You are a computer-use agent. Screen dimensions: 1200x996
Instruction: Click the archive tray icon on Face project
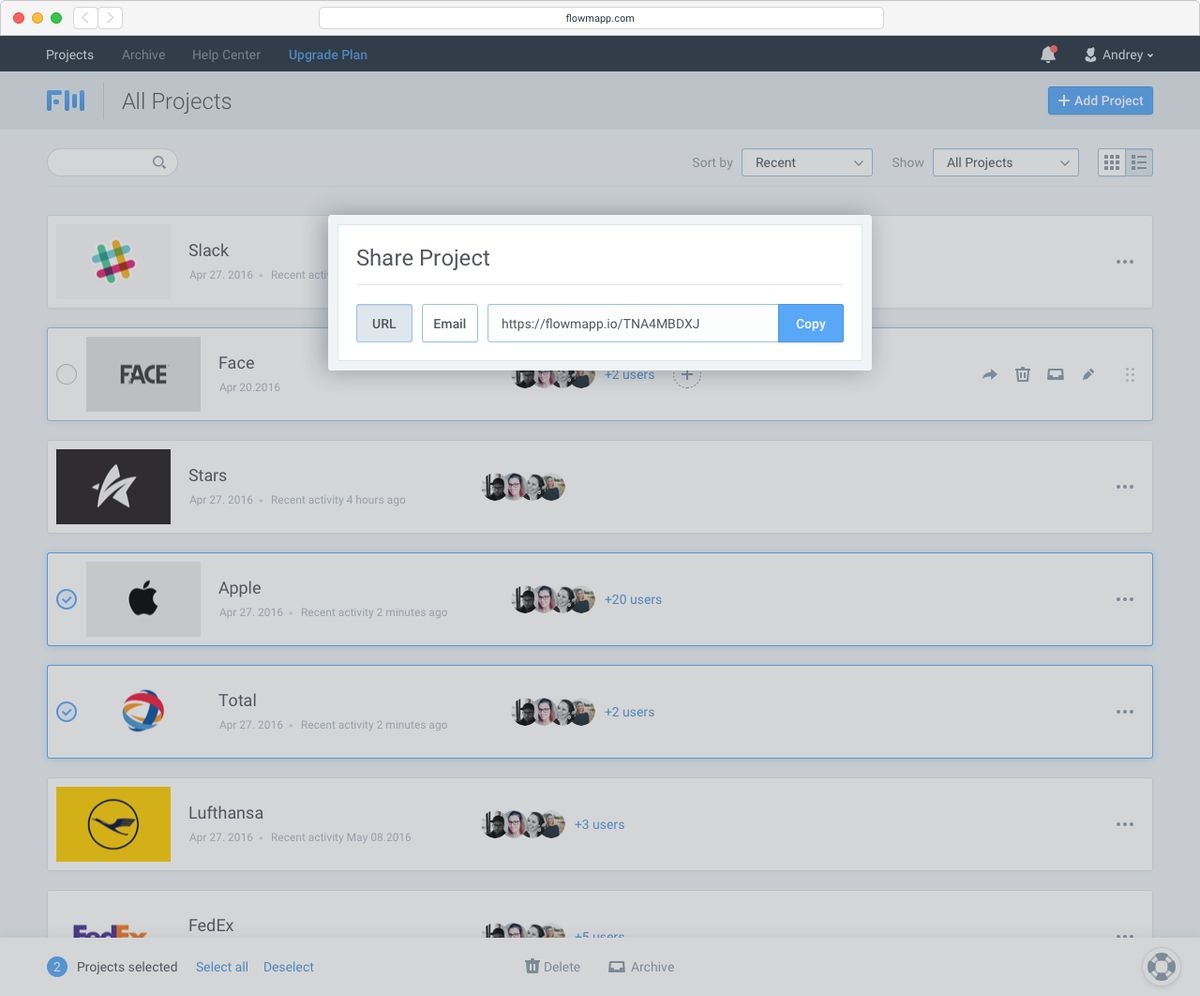point(1055,374)
